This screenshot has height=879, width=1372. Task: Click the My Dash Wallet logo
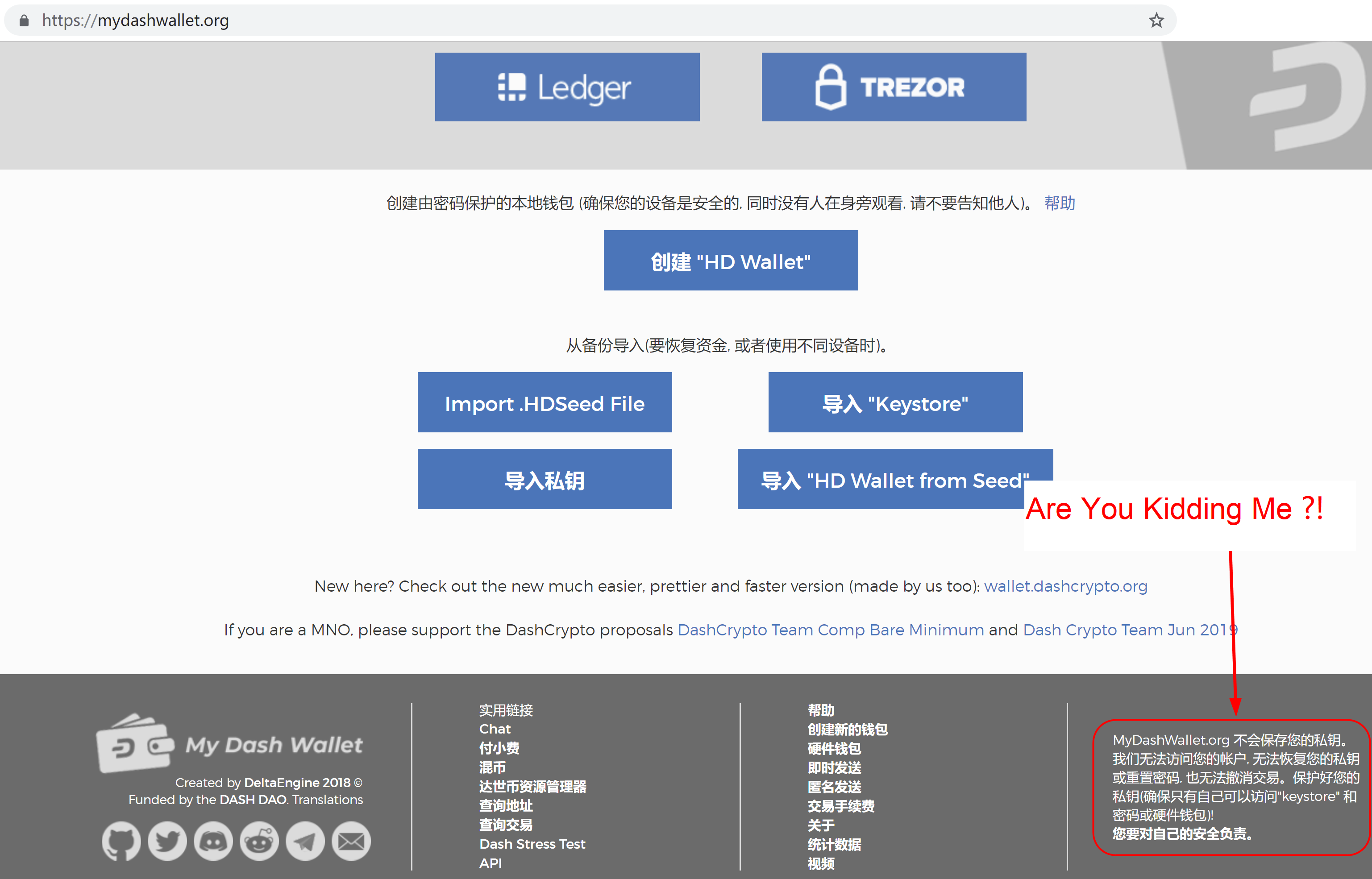tap(229, 743)
